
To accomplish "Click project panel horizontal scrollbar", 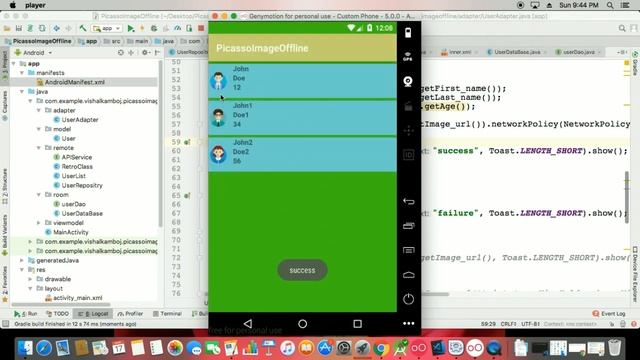I will [x=61, y=304].
